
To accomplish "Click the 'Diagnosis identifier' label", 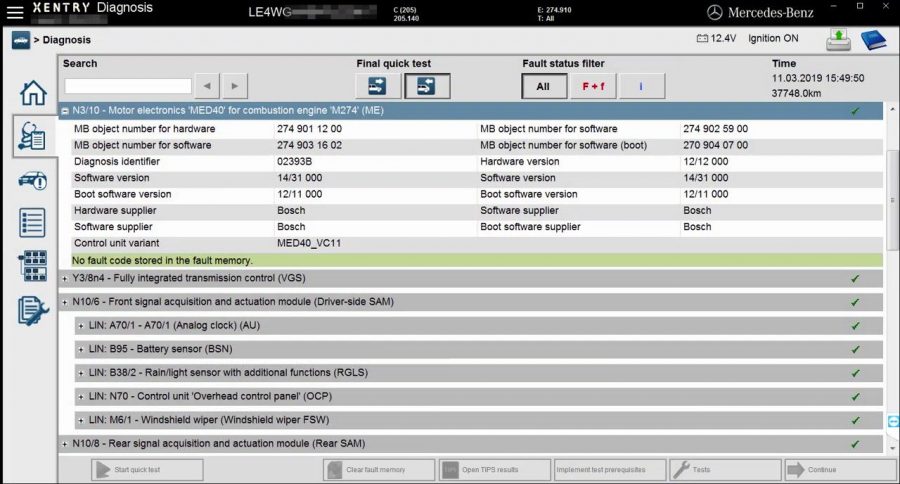I will point(117,162).
